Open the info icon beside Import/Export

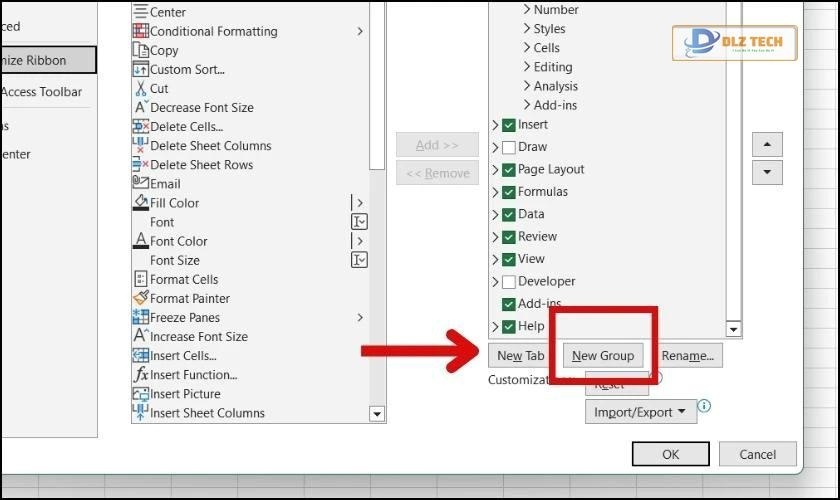click(704, 406)
